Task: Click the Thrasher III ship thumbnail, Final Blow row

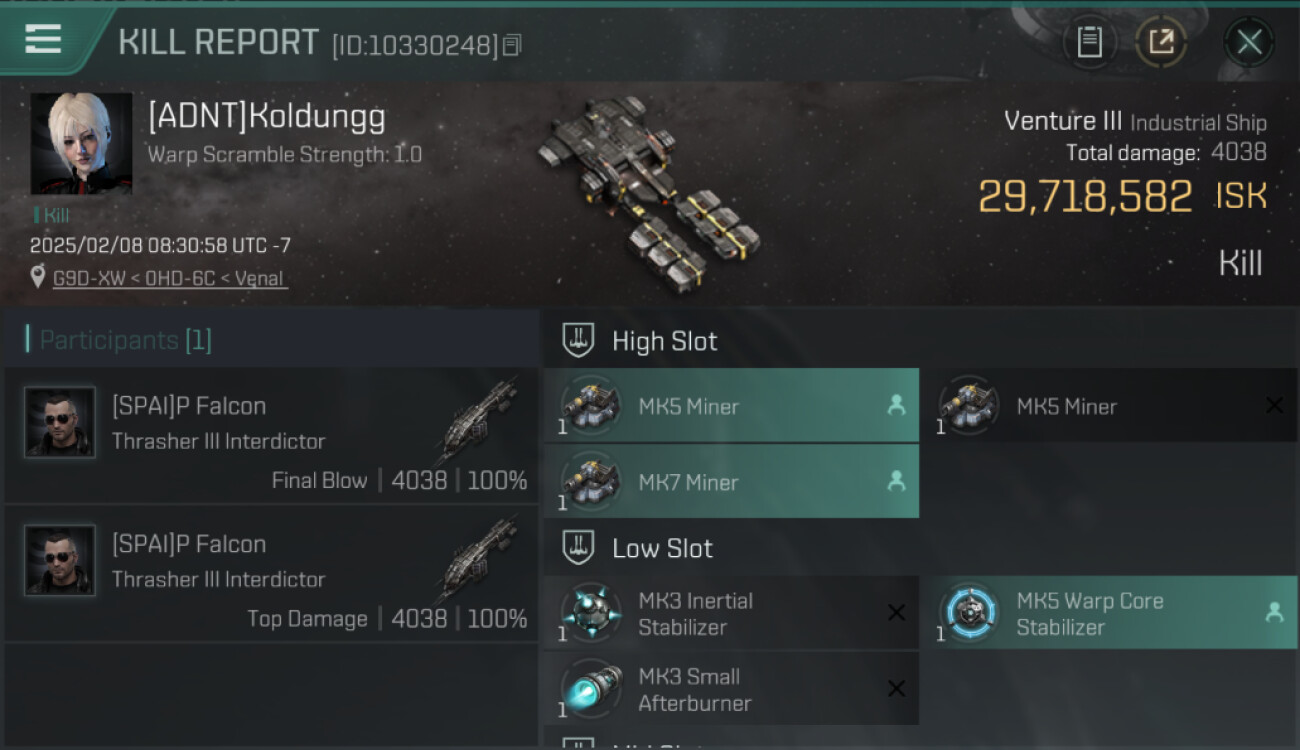Action: [478, 420]
